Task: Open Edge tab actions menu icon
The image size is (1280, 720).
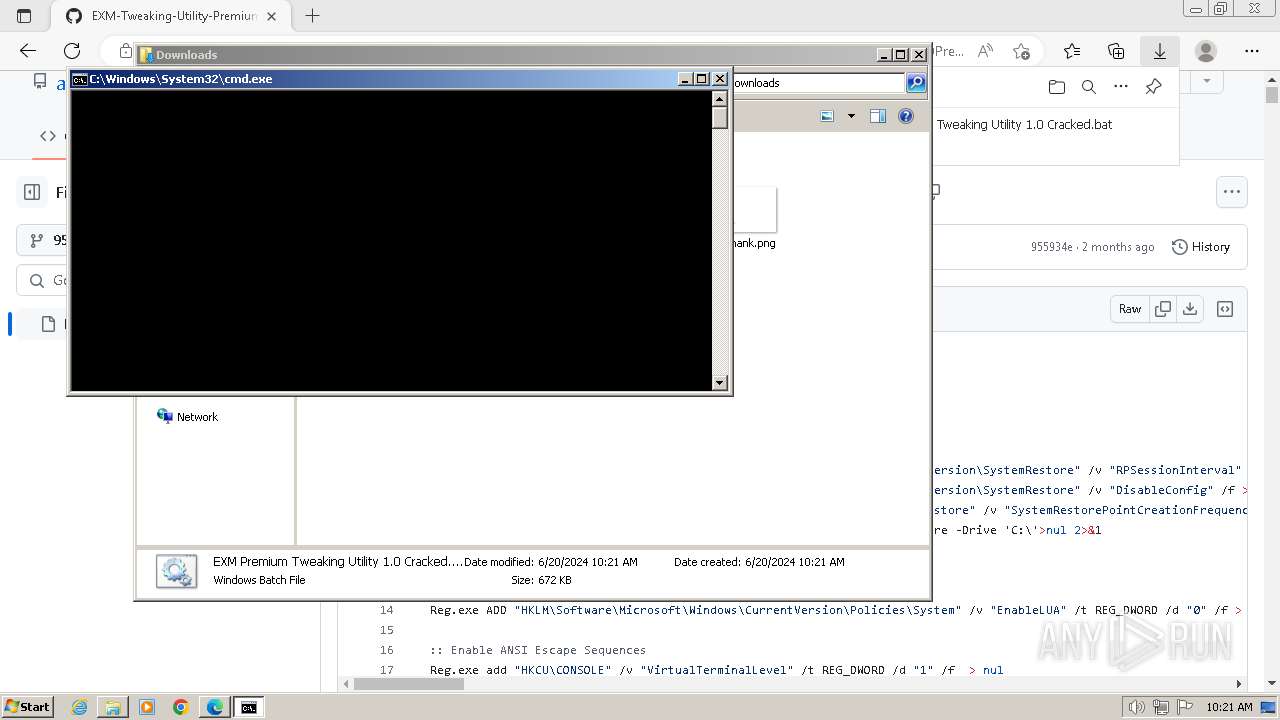Action: tap(24, 16)
